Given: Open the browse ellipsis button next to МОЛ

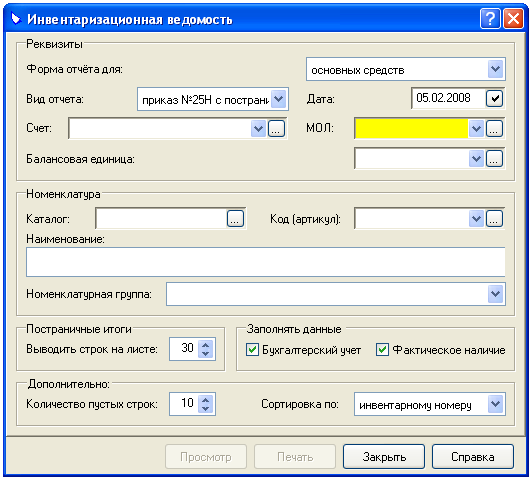Looking at the screenshot, I should tap(494, 129).
